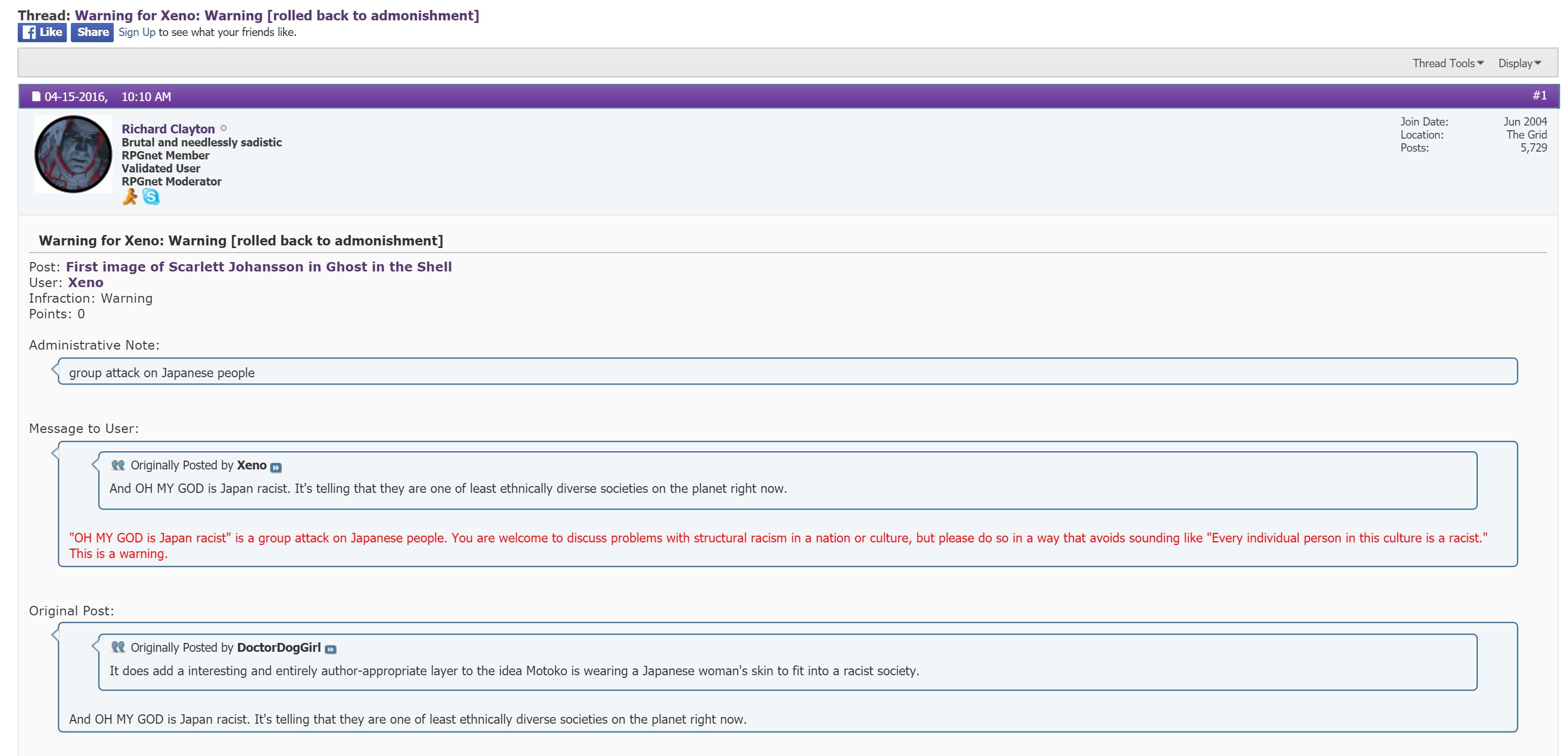Click the 'Infraction: Warning' line
This screenshot has width=1568, height=756.
click(91, 298)
